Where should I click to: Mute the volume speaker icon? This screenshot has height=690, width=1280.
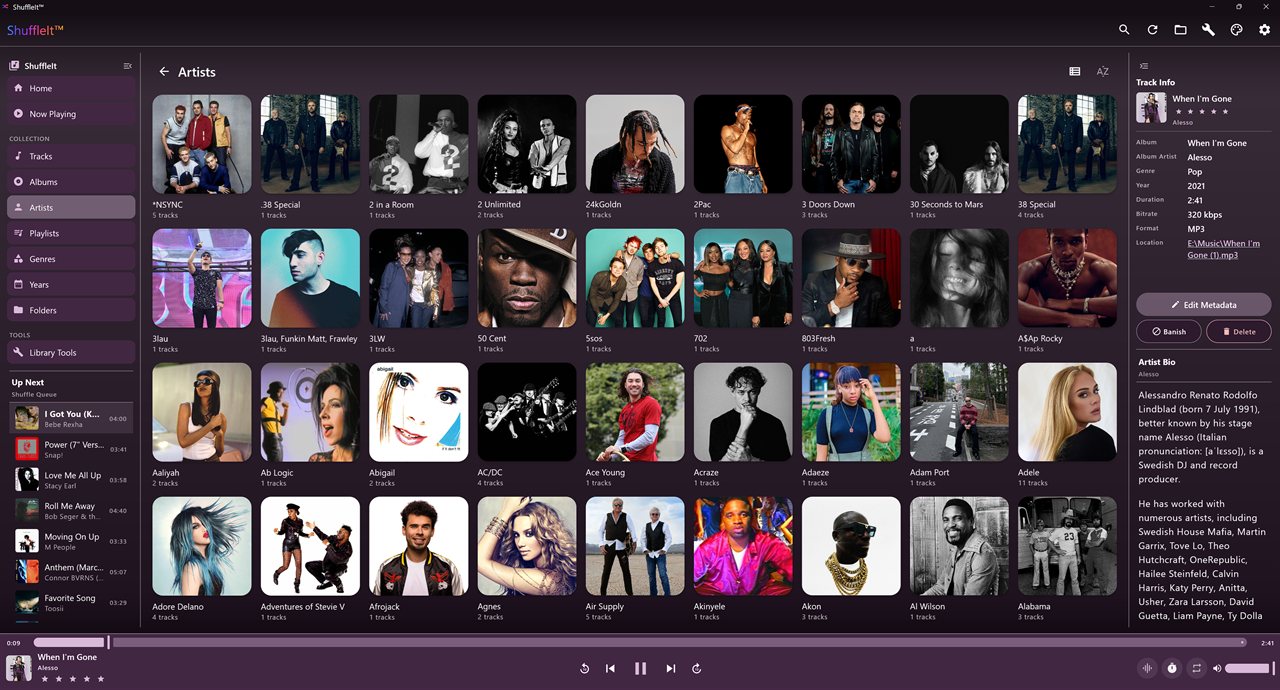click(1217, 668)
